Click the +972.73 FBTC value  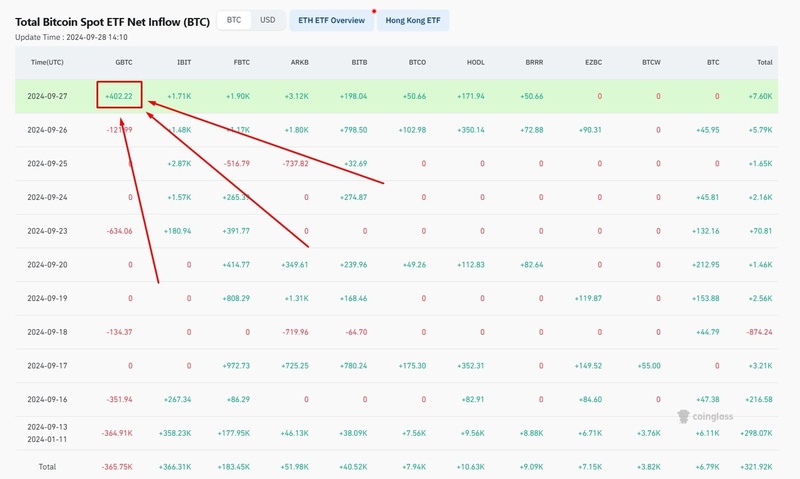236,365
